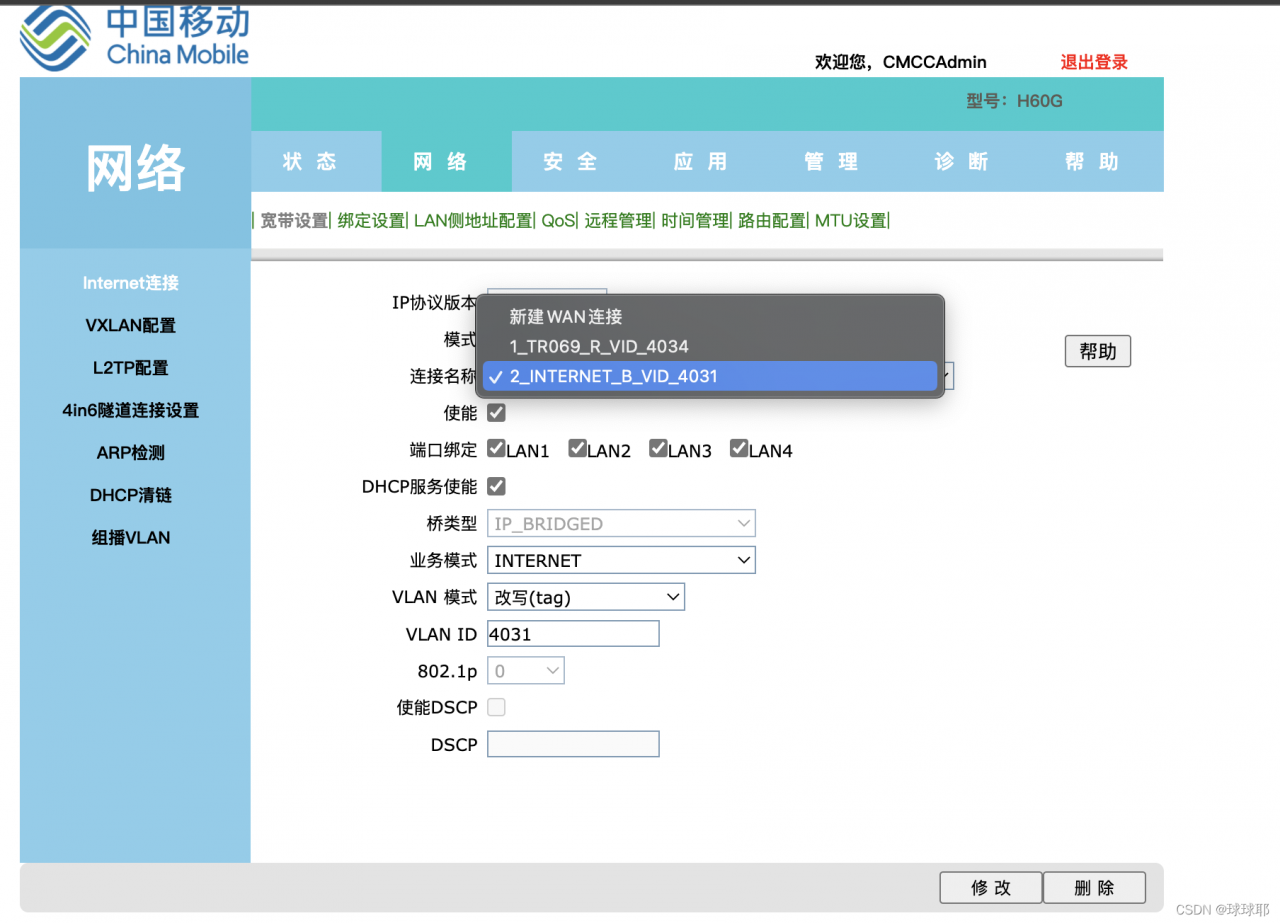Go to ARP检测 in the sidebar
Image resolution: width=1280 pixels, height=923 pixels.
tap(131, 452)
